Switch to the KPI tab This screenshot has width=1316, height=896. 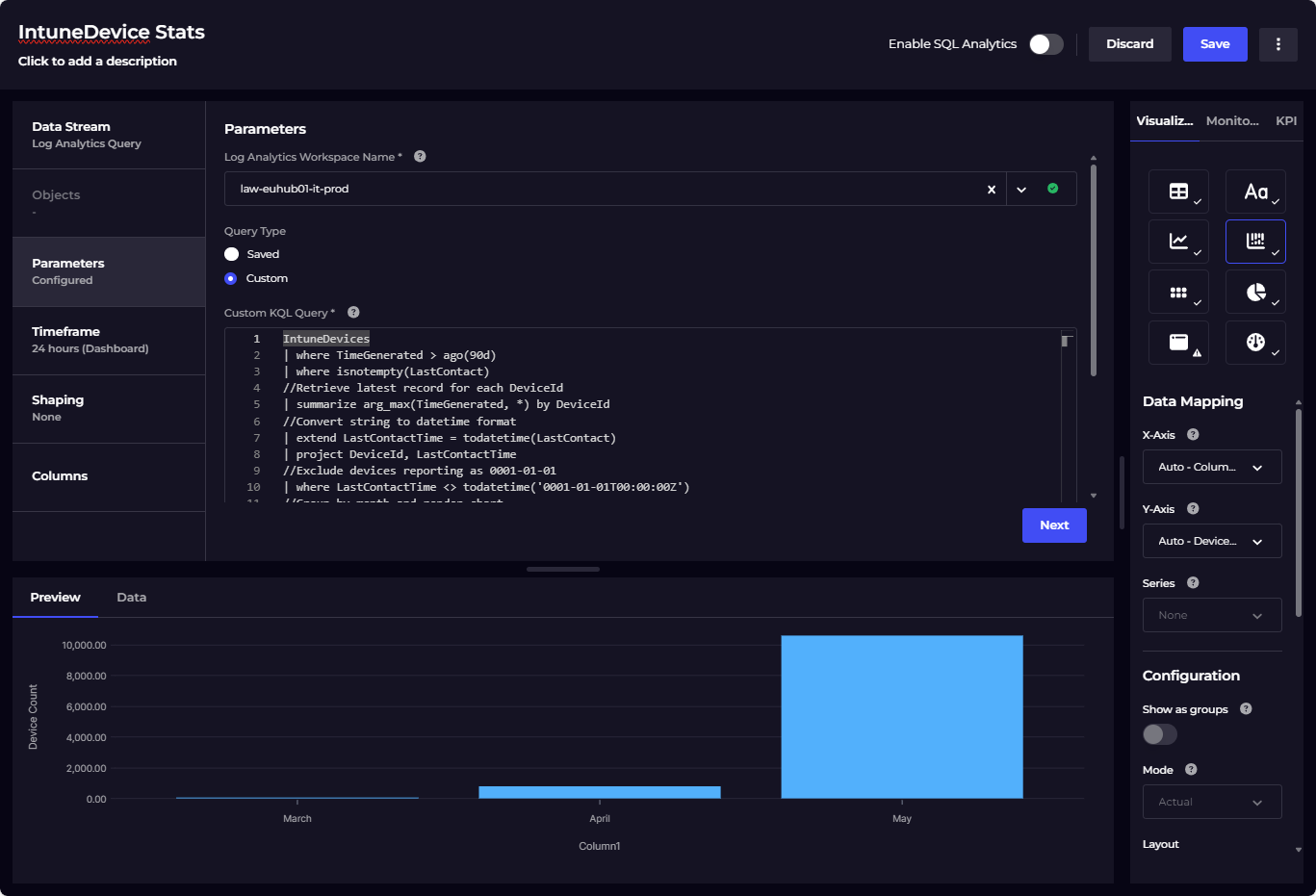pos(1286,121)
